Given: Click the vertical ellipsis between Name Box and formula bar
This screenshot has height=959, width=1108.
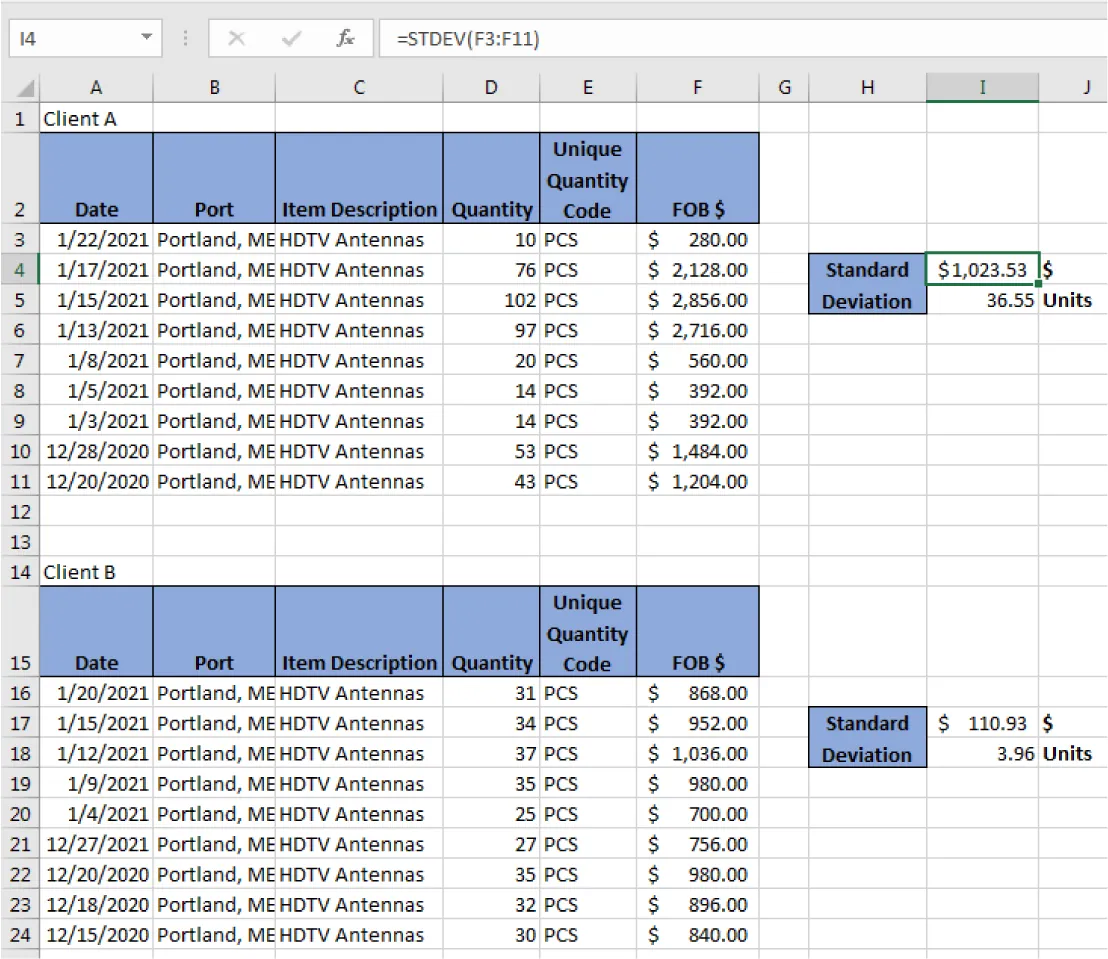Looking at the screenshot, I should pyautogui.click(x=185, y=39).
